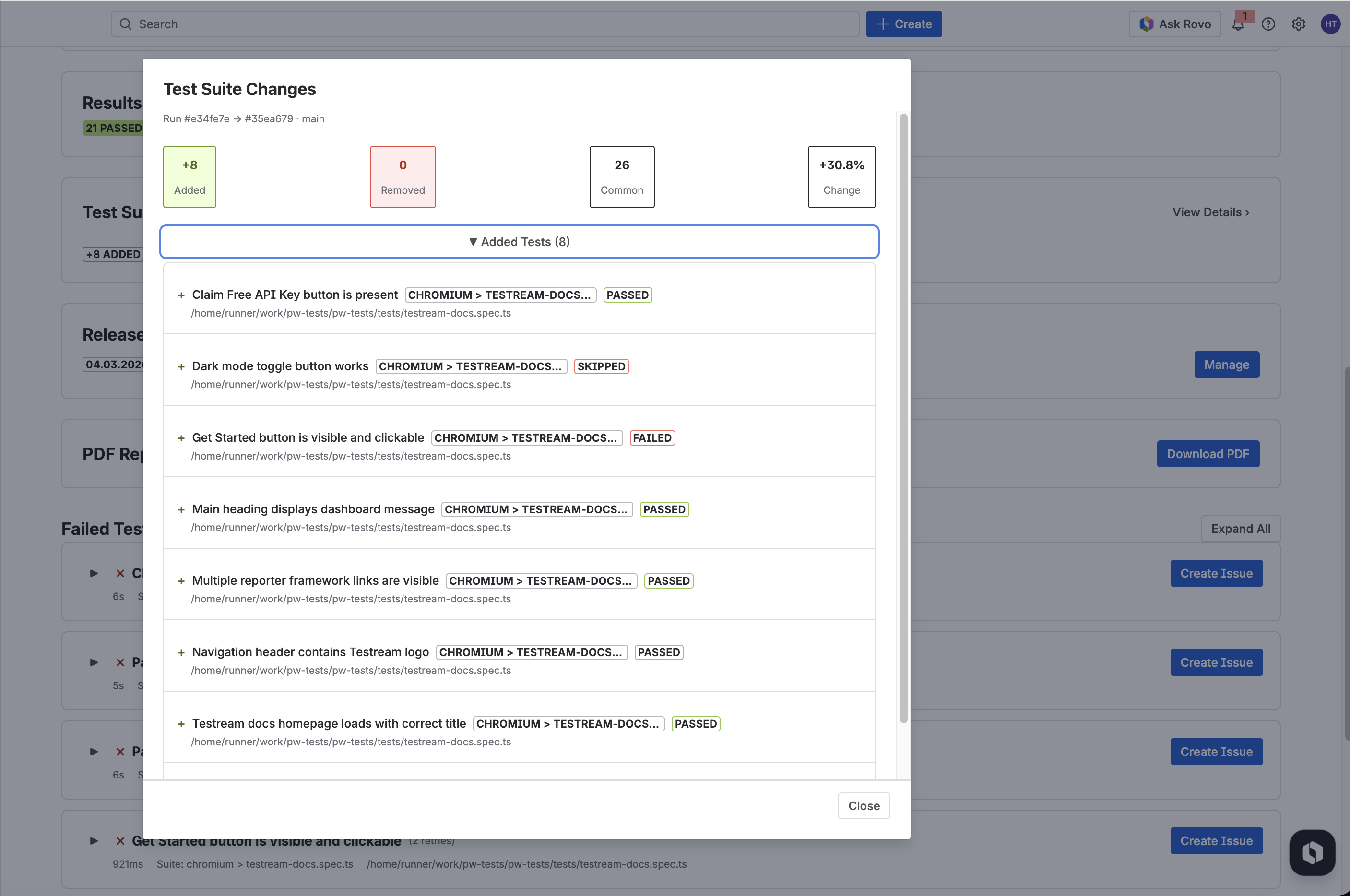Click the 21 PASSED badge in Results

point(113,128)
